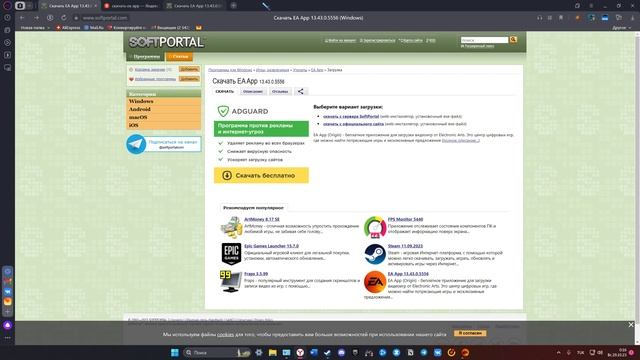Click the Steam logo icon
Viewport: 640px width, 360px height.
375,254
